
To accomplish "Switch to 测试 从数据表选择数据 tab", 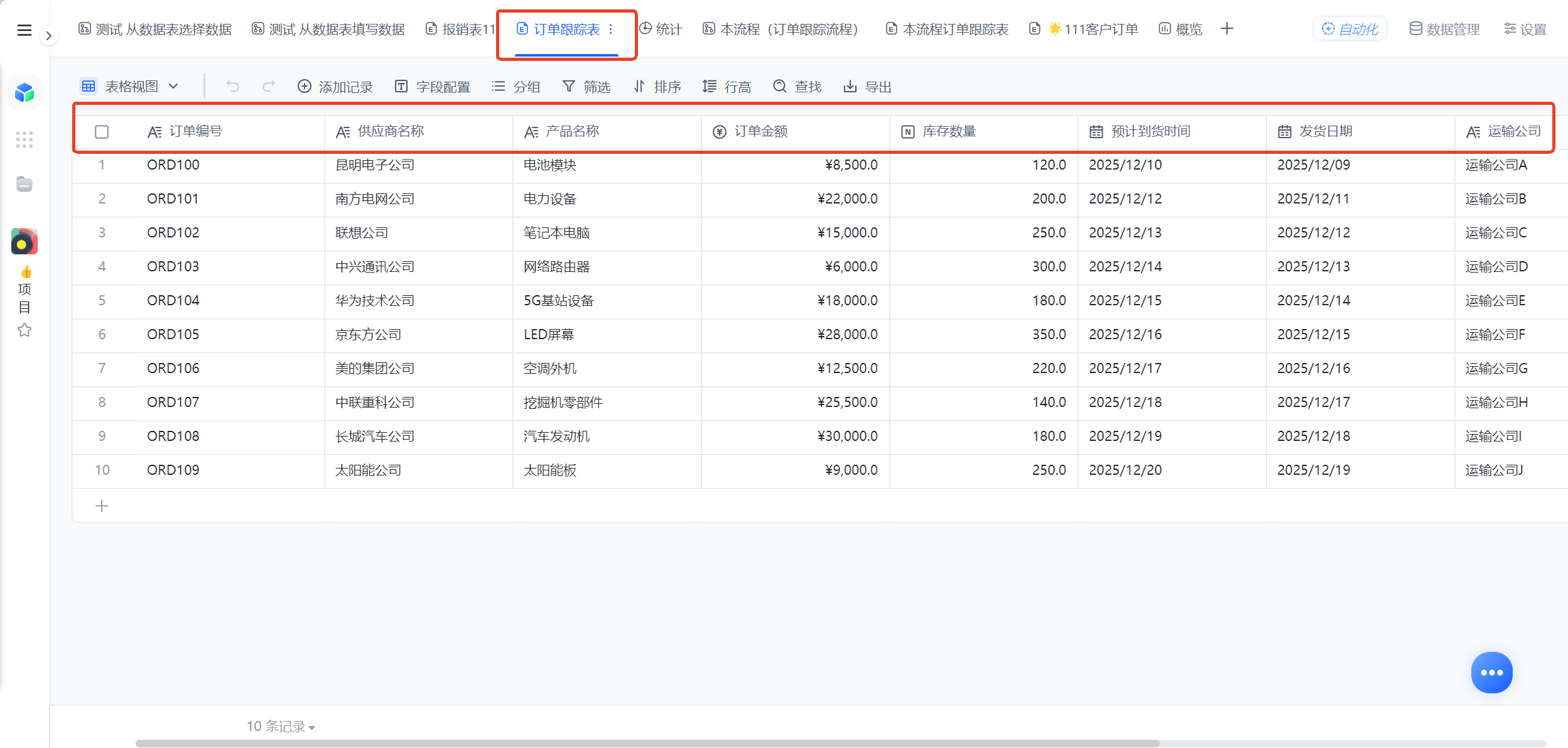I will coord(155,30).
